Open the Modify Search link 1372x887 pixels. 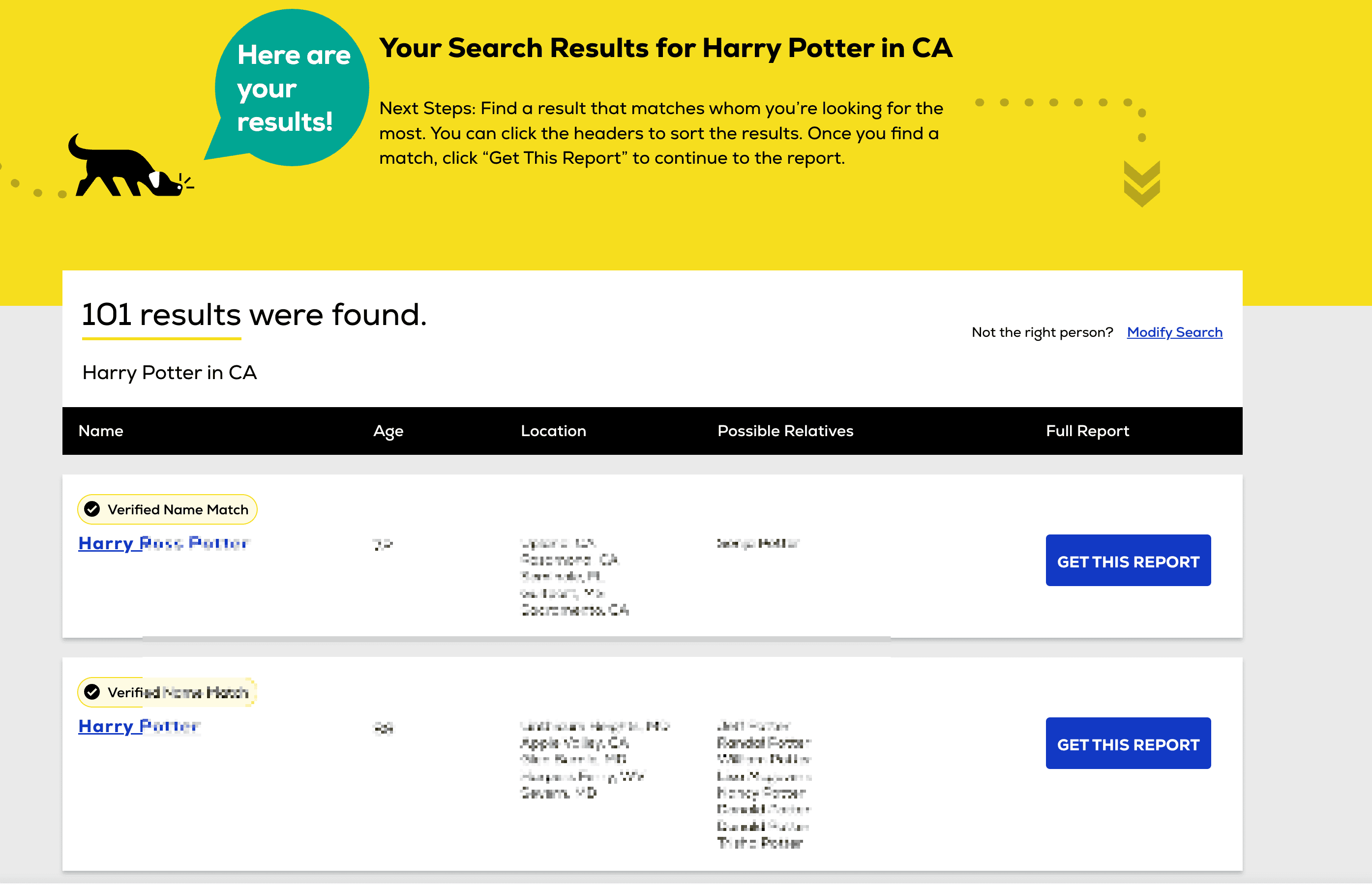1174,332
